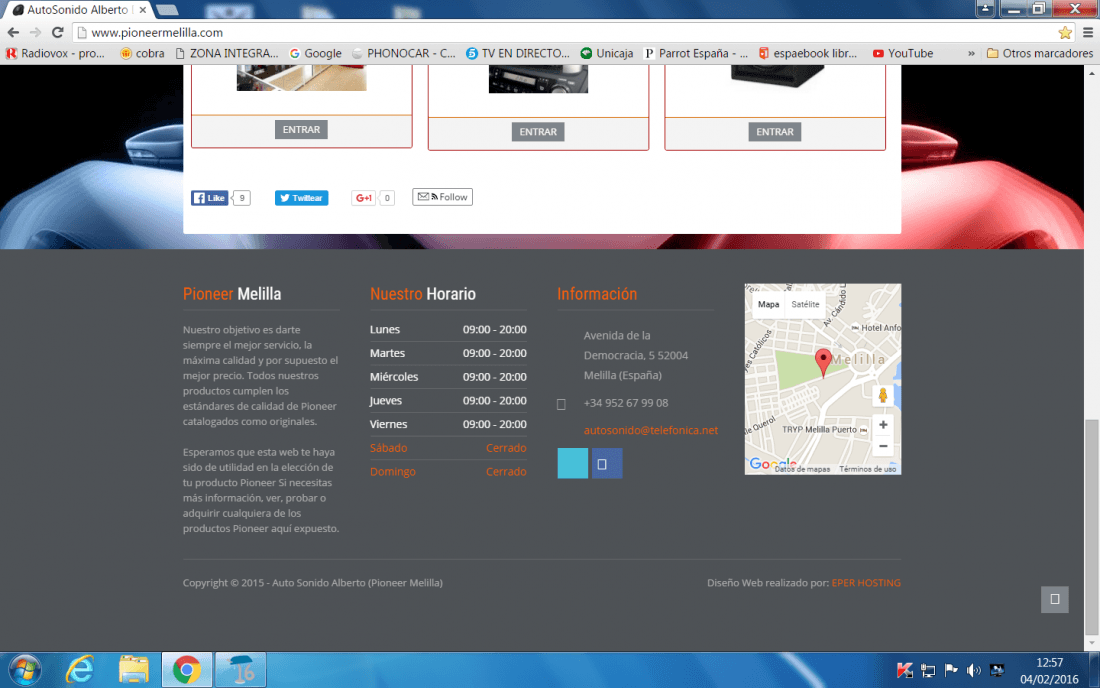Open a new browser tab

(x=167, y=10)
